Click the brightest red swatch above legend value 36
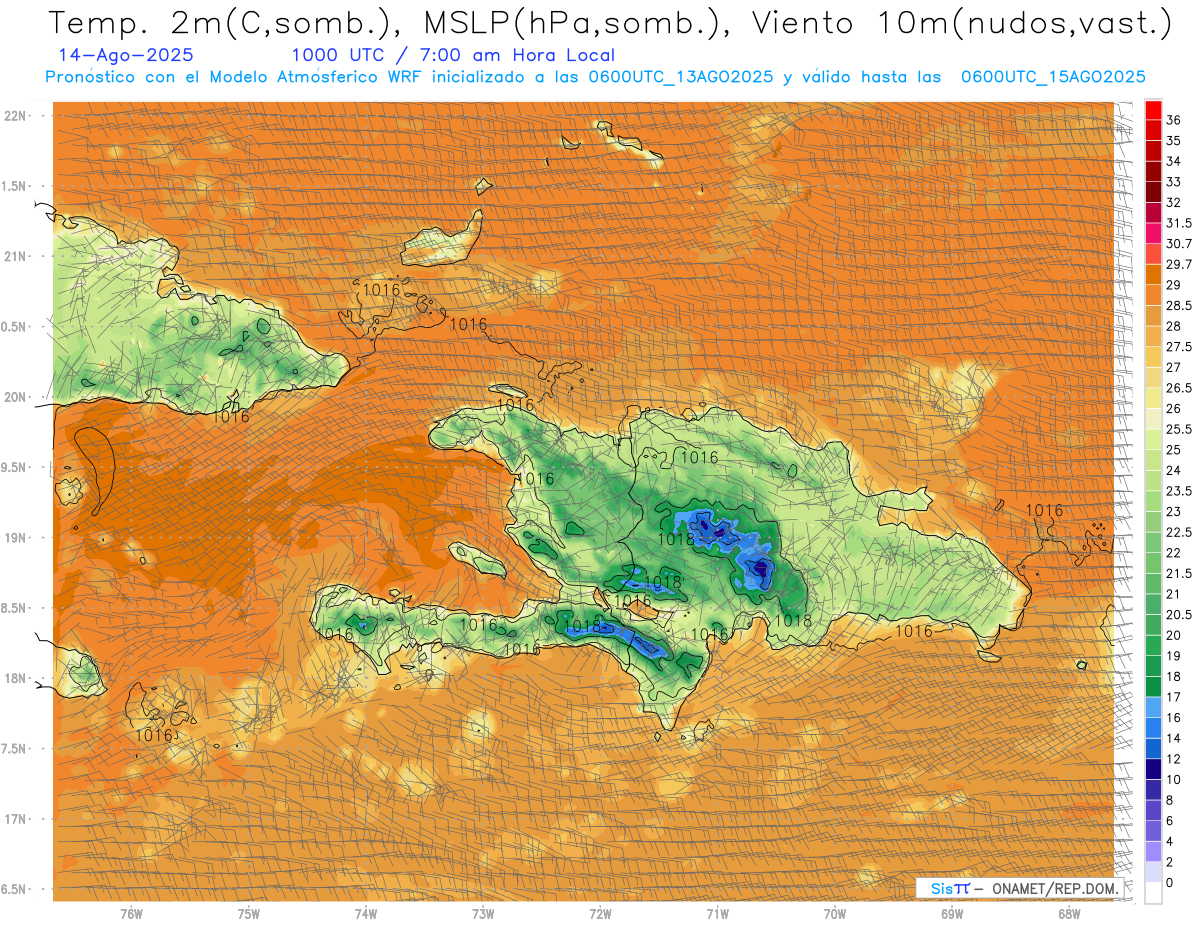The image size is (1200, 927). 1153,109
